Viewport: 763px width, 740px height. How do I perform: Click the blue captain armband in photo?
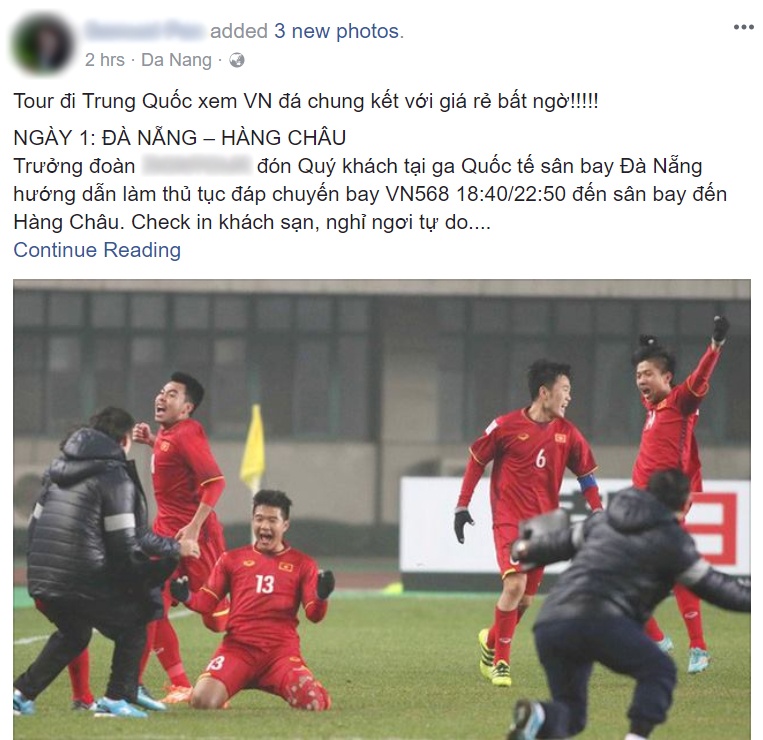coord(587,484)
